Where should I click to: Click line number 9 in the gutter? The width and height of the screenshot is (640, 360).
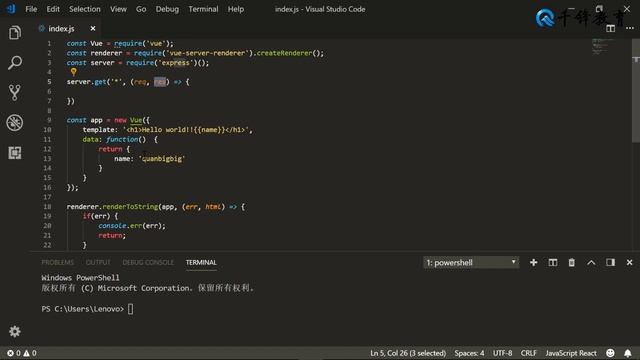point(49,120)
